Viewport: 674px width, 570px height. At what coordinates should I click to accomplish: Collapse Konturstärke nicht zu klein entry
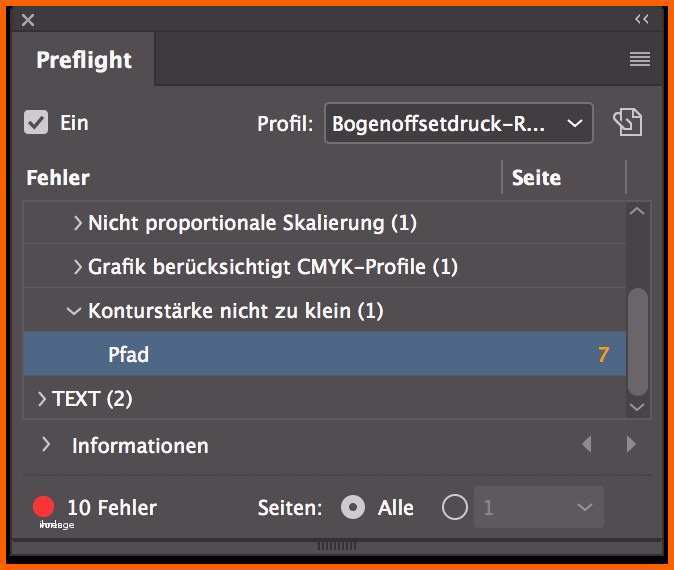[x=74, y=311]
